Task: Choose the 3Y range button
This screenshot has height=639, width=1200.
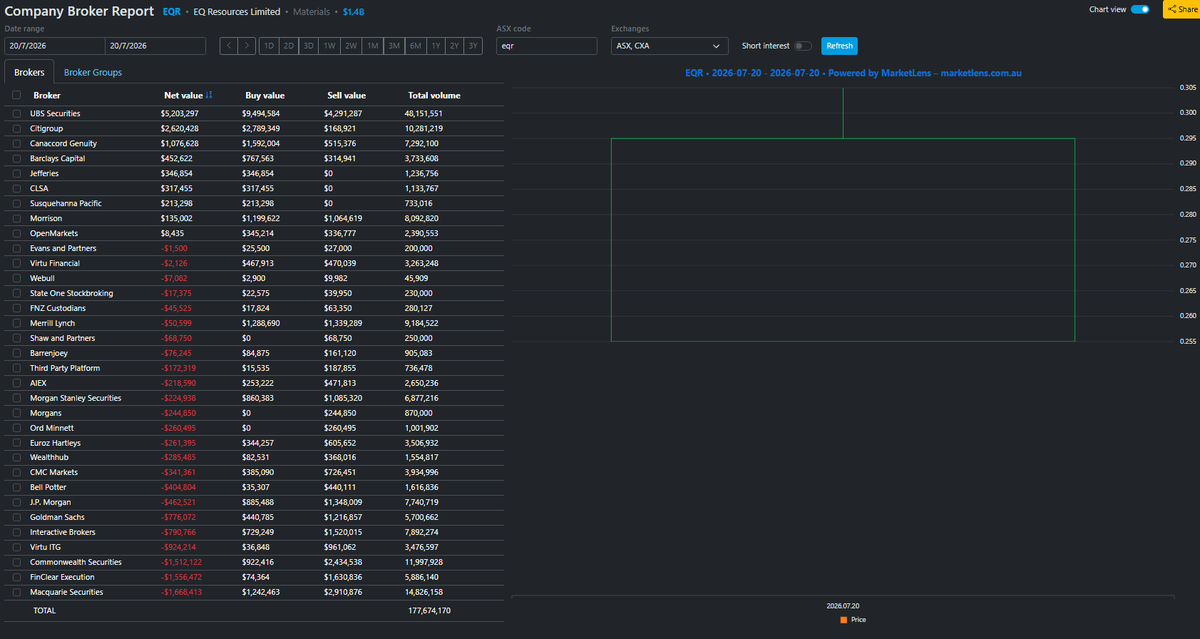Action: [474, 46]
